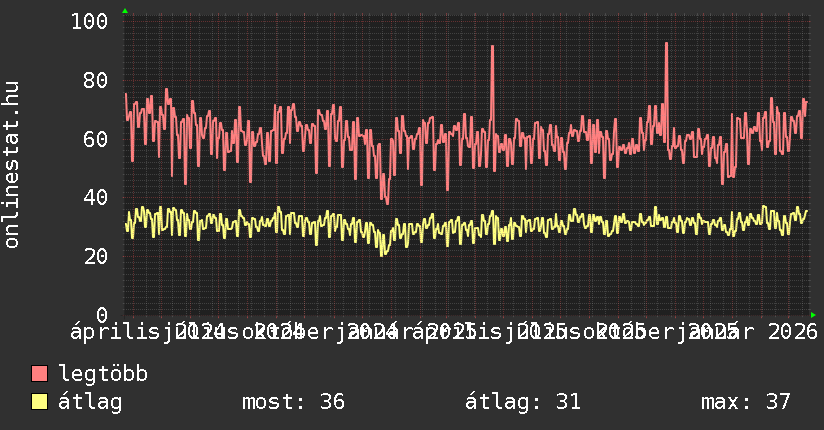Viewport: 824px width, 430px height.
Task: Click the green arrow ending the x-axis
Action: click(812, 315)
